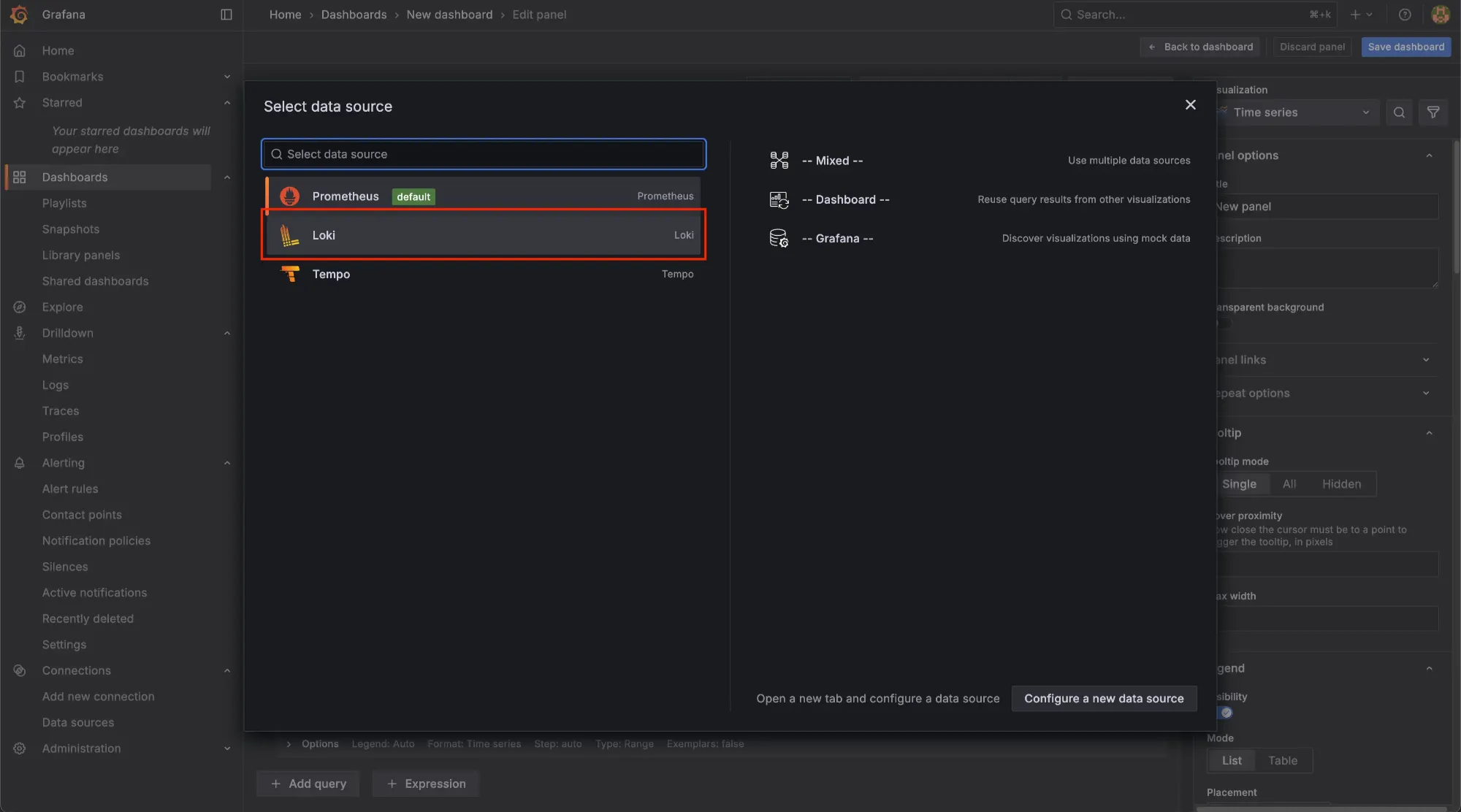Viewport: 1461px width, 812px height.
Task: Click Configure a new data source
Action: 1103,699
